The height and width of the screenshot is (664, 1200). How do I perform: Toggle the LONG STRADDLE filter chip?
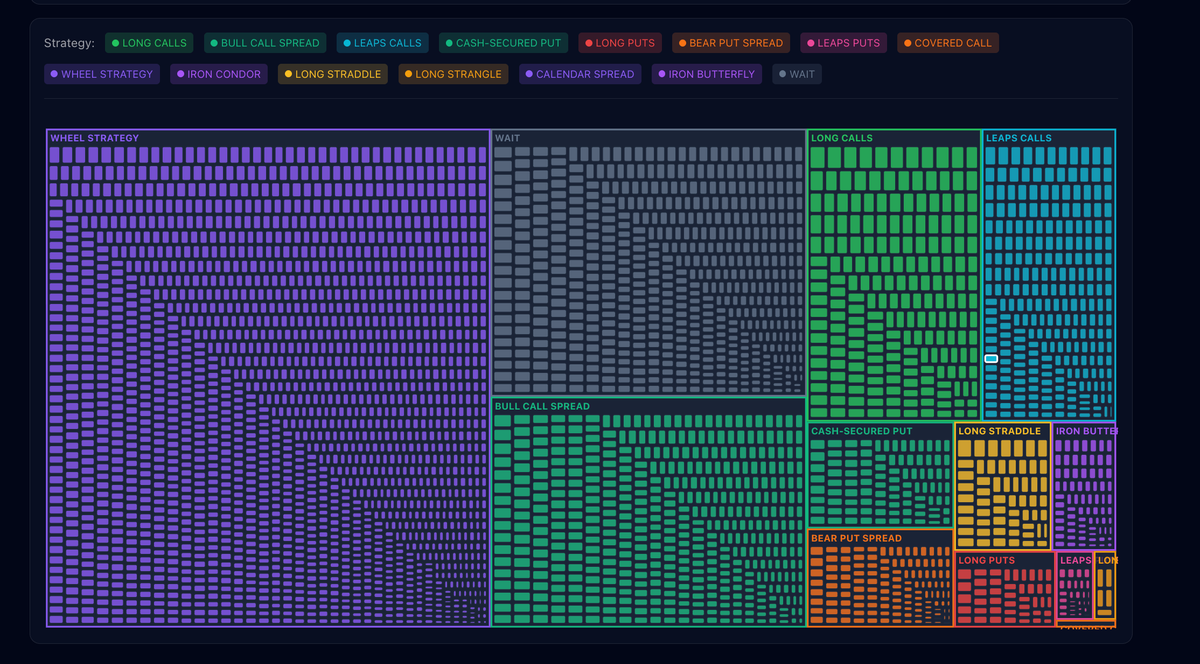[332, 74]
